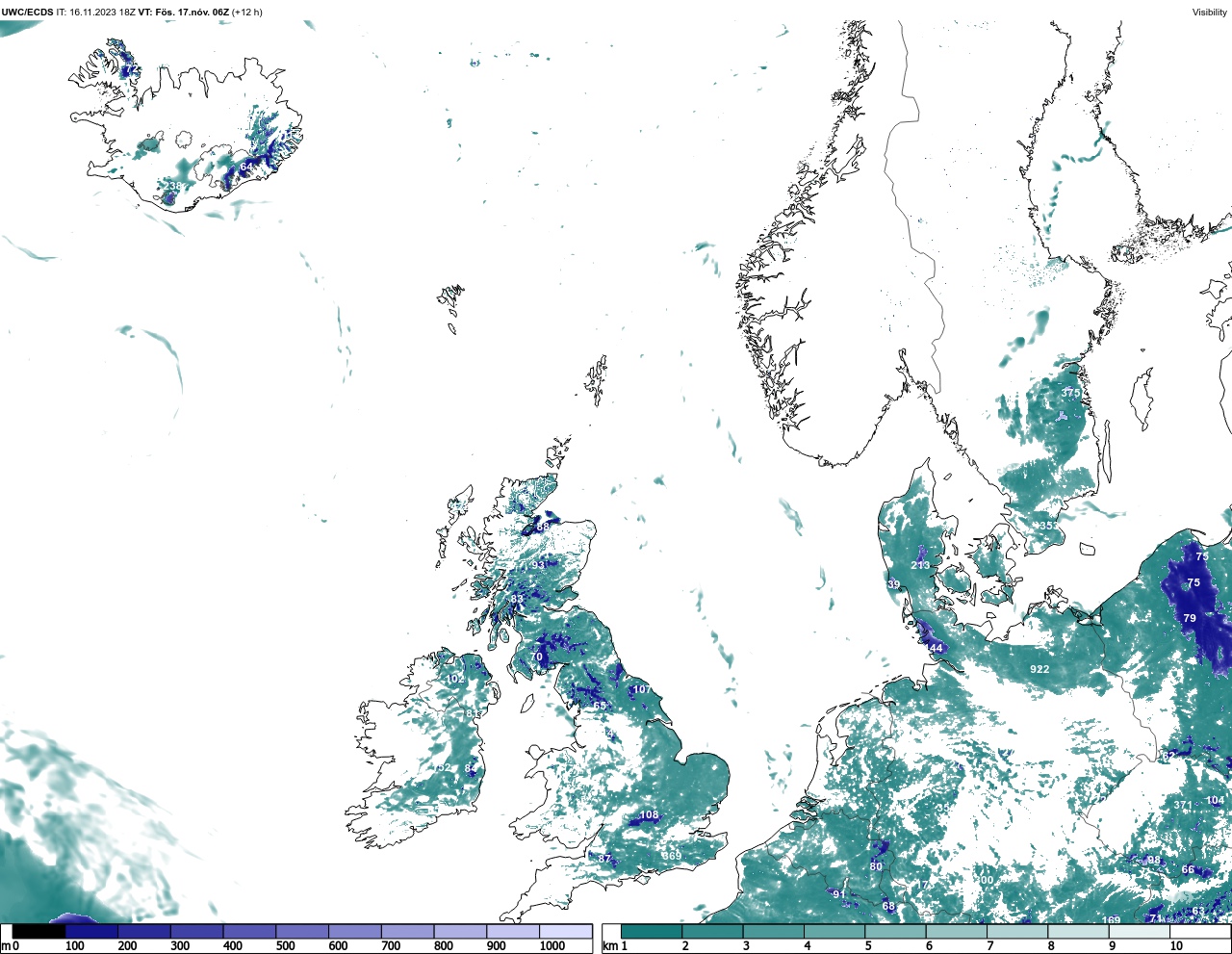Click the white 10 km legend swatch
Viewport: 1232px width, 954px height.
click(x=1200, y=931)
